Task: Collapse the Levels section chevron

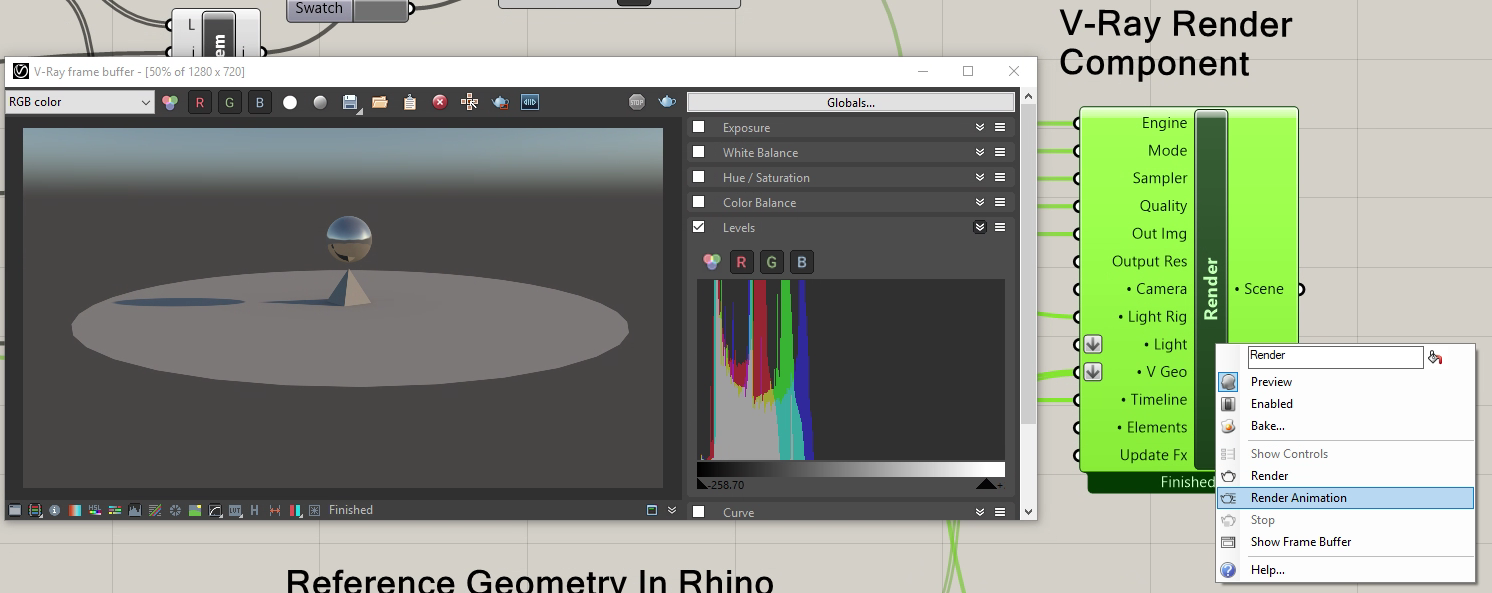Action: coord(980,227)
